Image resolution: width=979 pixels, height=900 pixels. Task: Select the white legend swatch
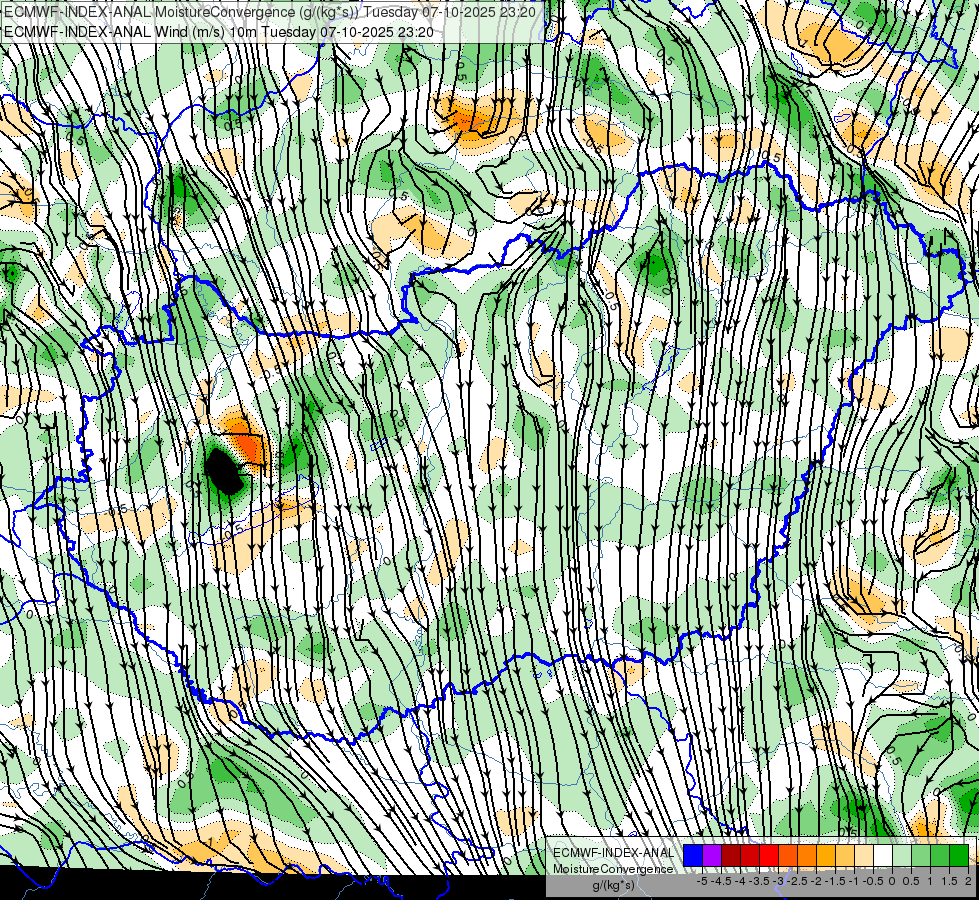[x=883, y=856]
